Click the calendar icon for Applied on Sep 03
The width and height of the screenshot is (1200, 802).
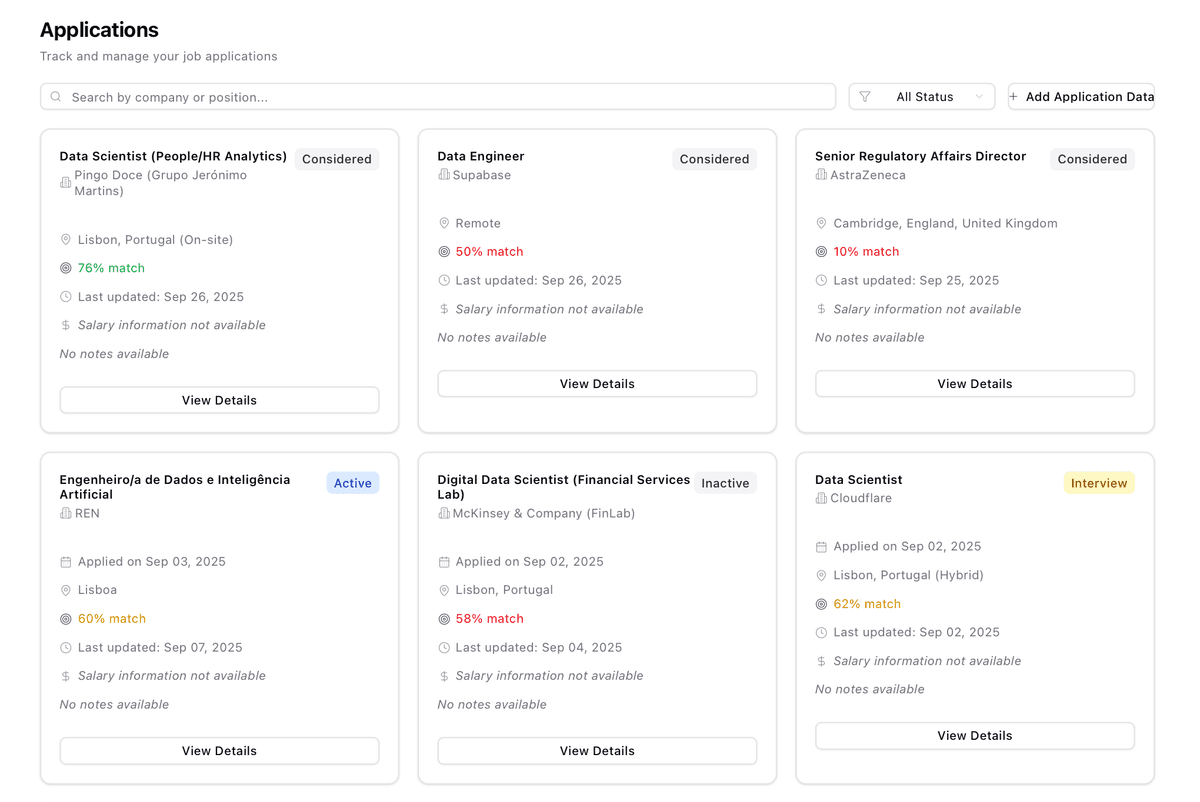[66, 562]
